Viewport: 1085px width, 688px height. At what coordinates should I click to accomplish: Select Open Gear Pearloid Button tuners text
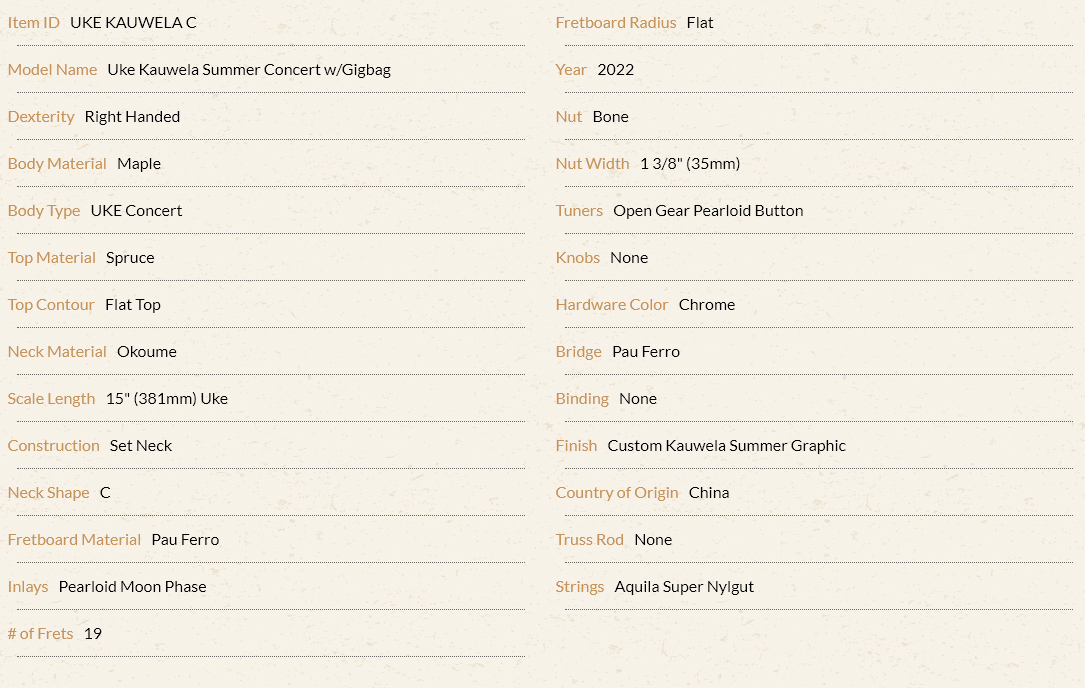point(708,211)
